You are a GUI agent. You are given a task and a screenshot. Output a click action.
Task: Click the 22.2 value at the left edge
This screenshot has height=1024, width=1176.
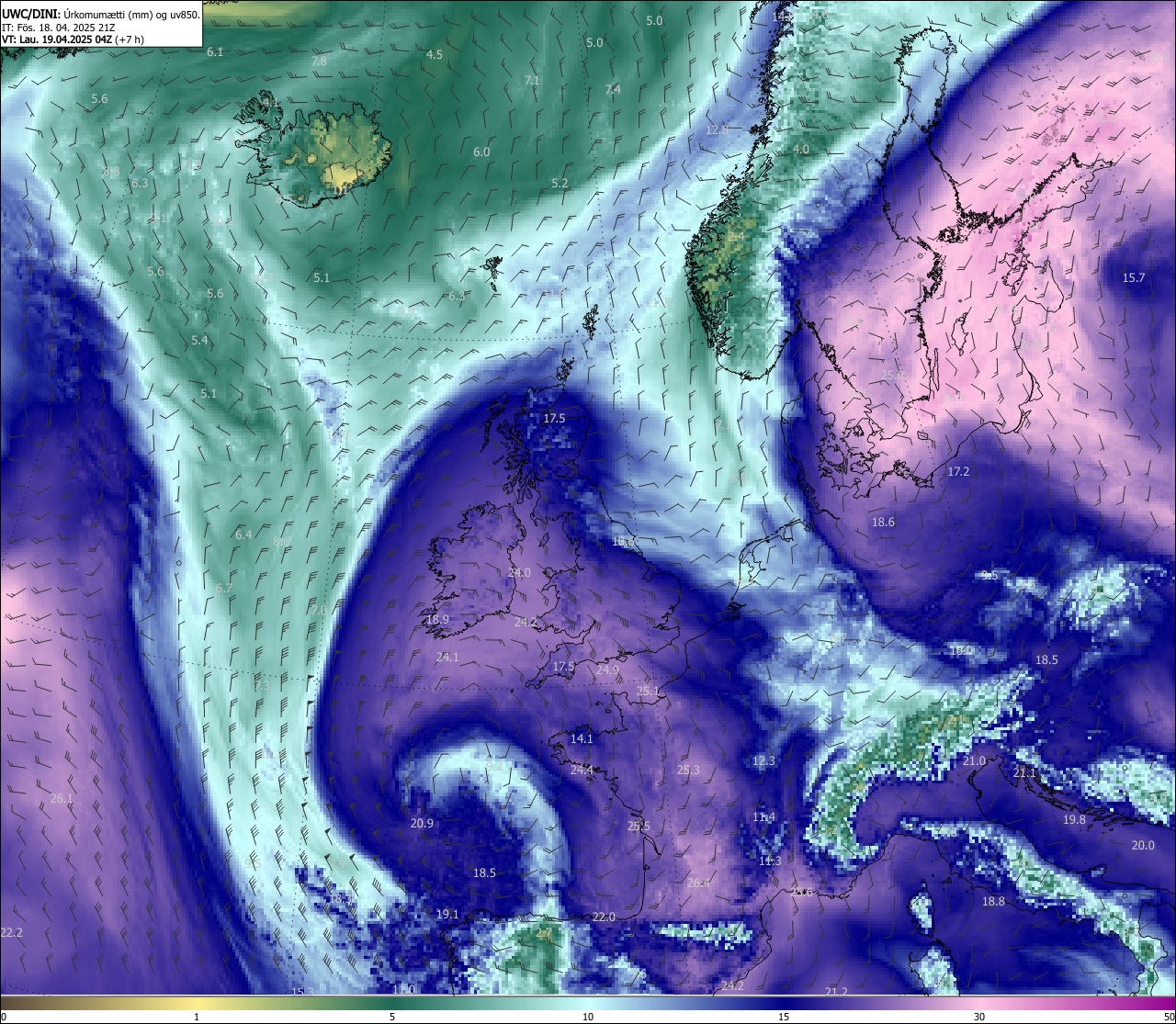11,932
